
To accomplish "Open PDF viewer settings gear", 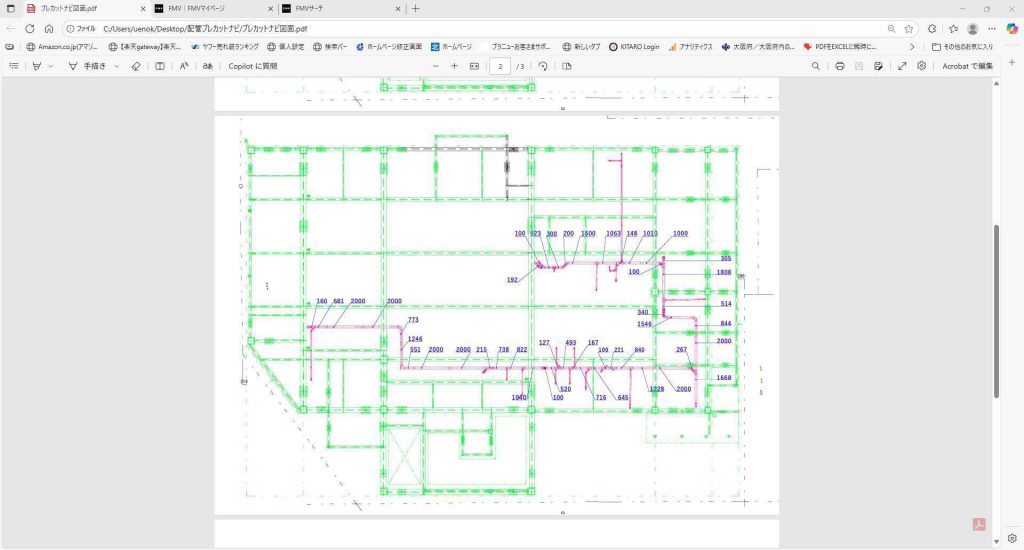I will click(921, 66).
